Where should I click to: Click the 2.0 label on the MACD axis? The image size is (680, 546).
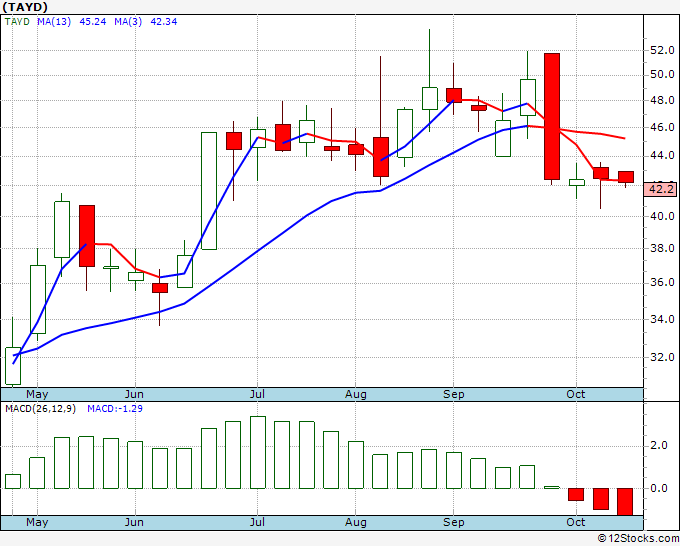coord(659,445)
